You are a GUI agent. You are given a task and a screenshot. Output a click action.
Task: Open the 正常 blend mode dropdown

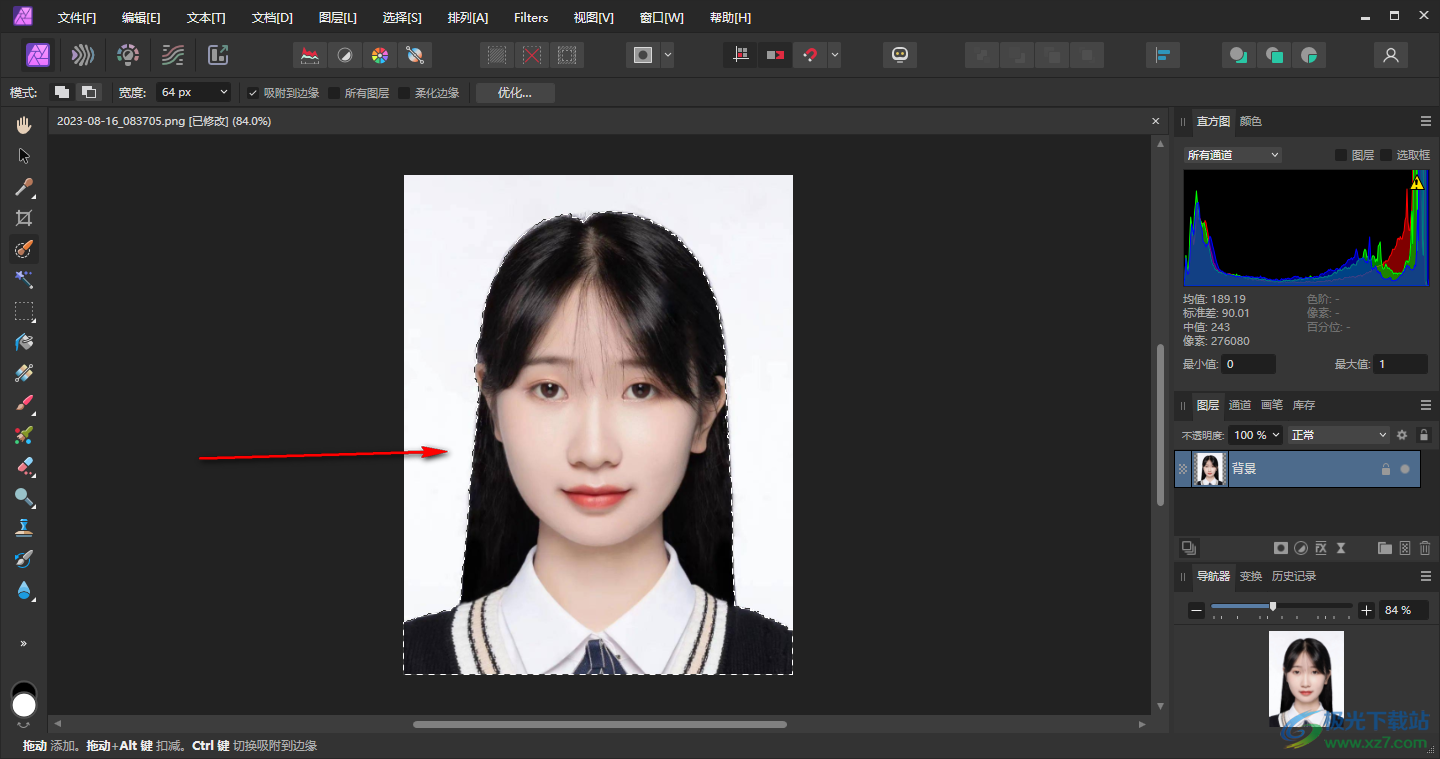coord(1339,435)
